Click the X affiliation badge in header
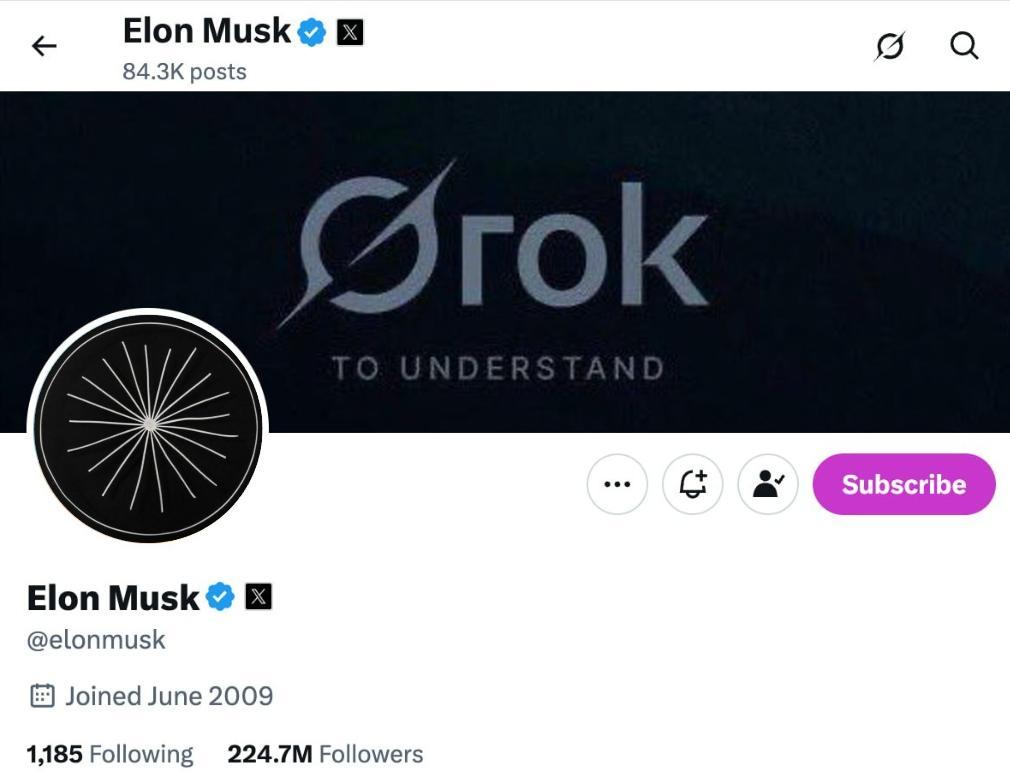Screen dimensions: 1010x784 (350, 32)
